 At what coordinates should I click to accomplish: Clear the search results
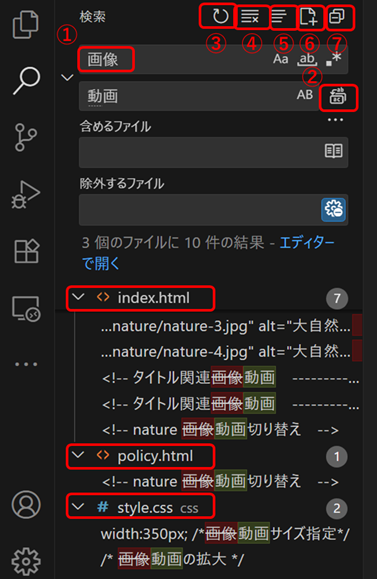coord(250,16)
